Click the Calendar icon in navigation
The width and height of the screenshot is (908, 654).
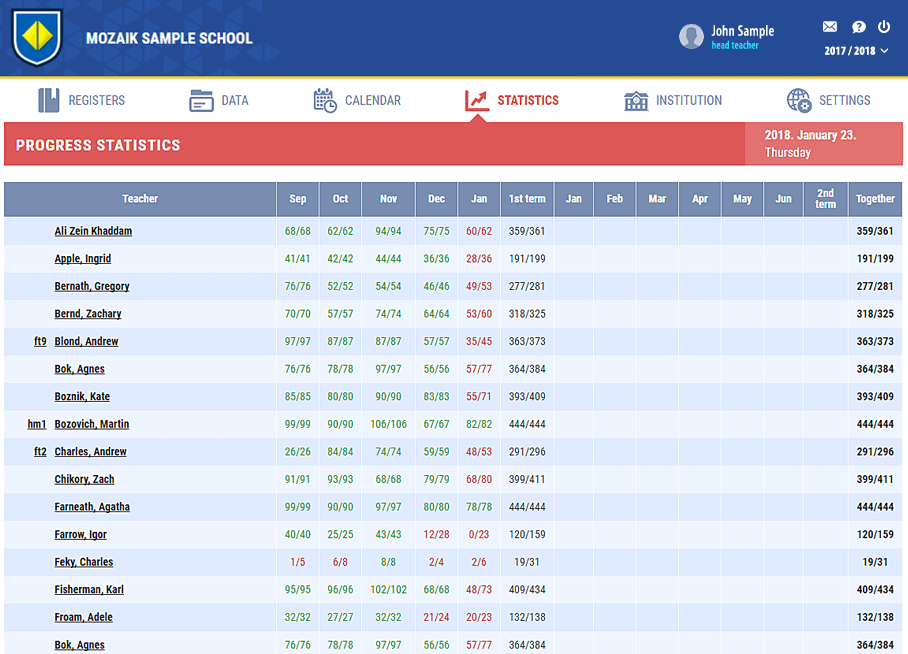(325, 100)
